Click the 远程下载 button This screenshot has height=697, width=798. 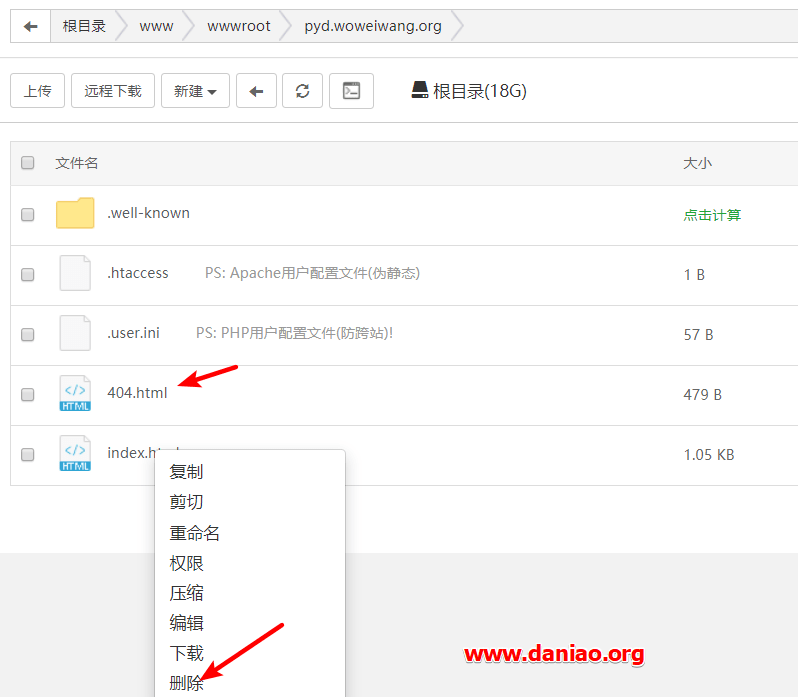(113, 91)
